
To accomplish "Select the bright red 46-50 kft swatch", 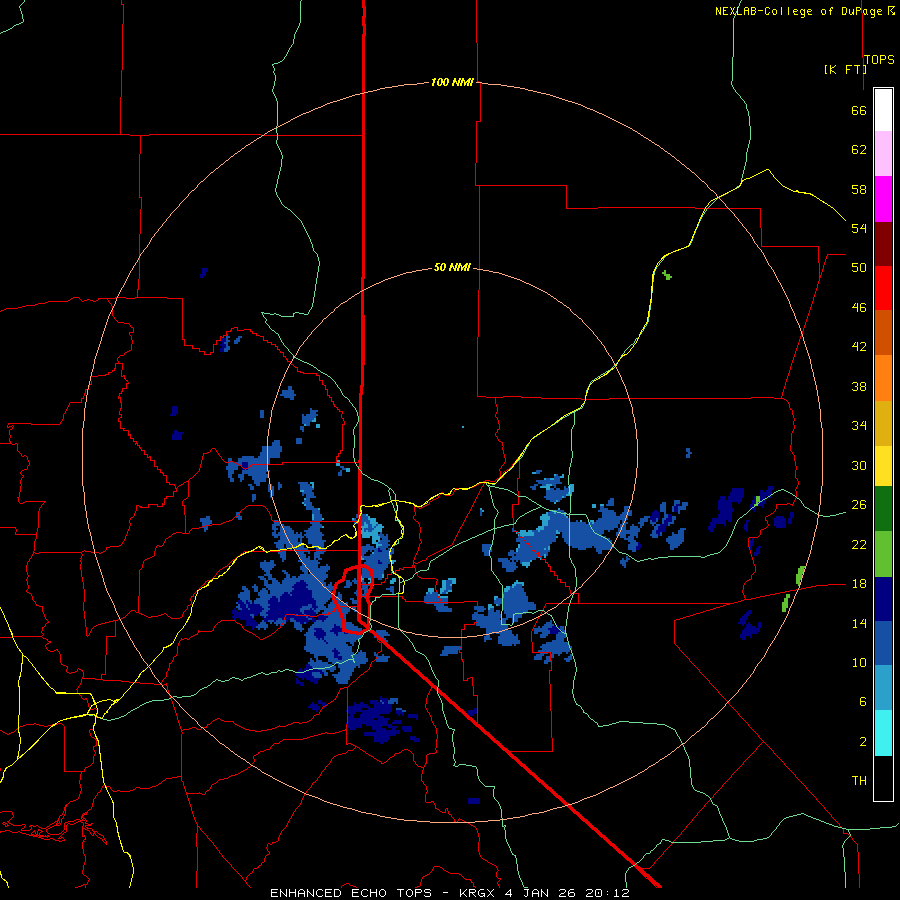I will click(x=883, y=288).
